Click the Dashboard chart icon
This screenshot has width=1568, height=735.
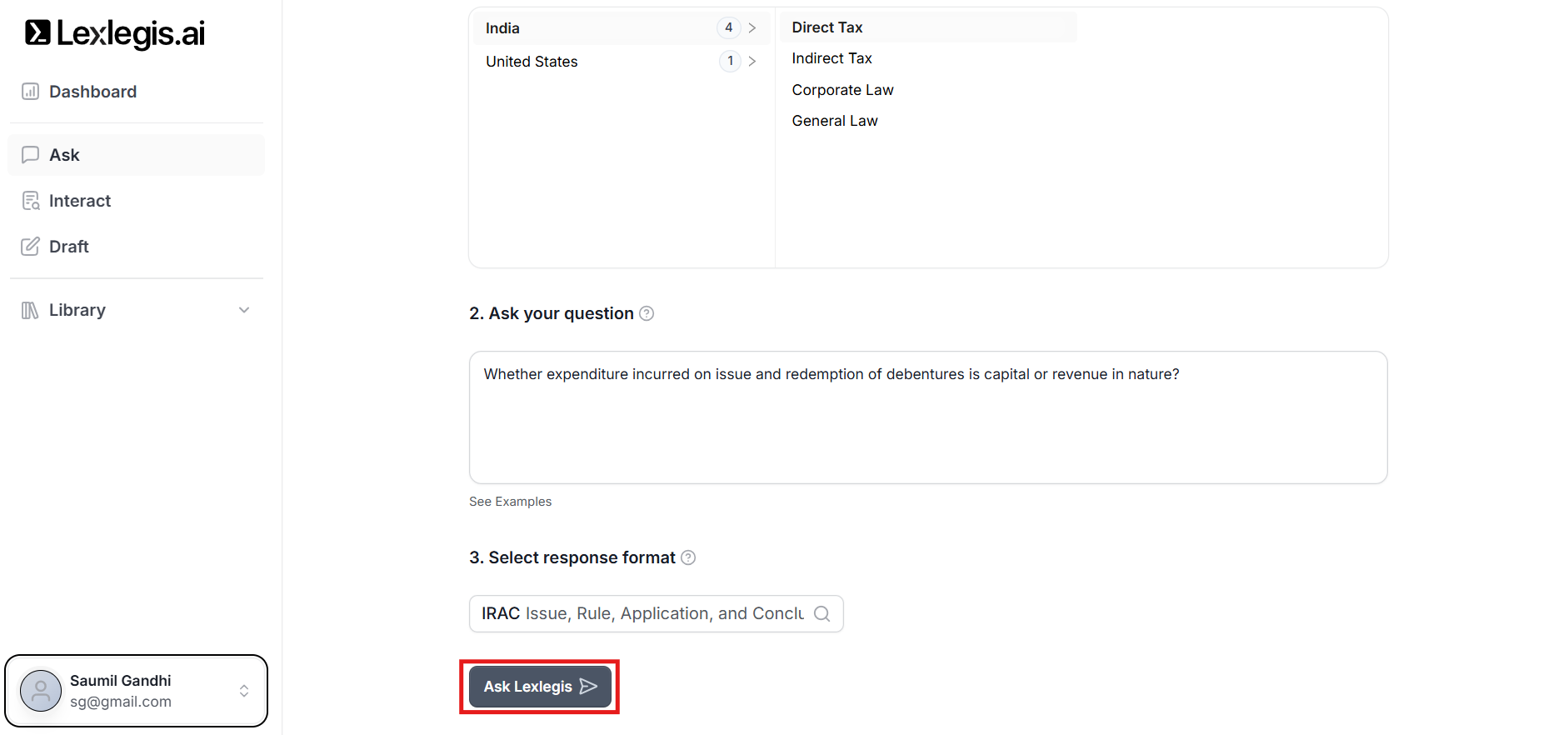click(x=30, y=92)
